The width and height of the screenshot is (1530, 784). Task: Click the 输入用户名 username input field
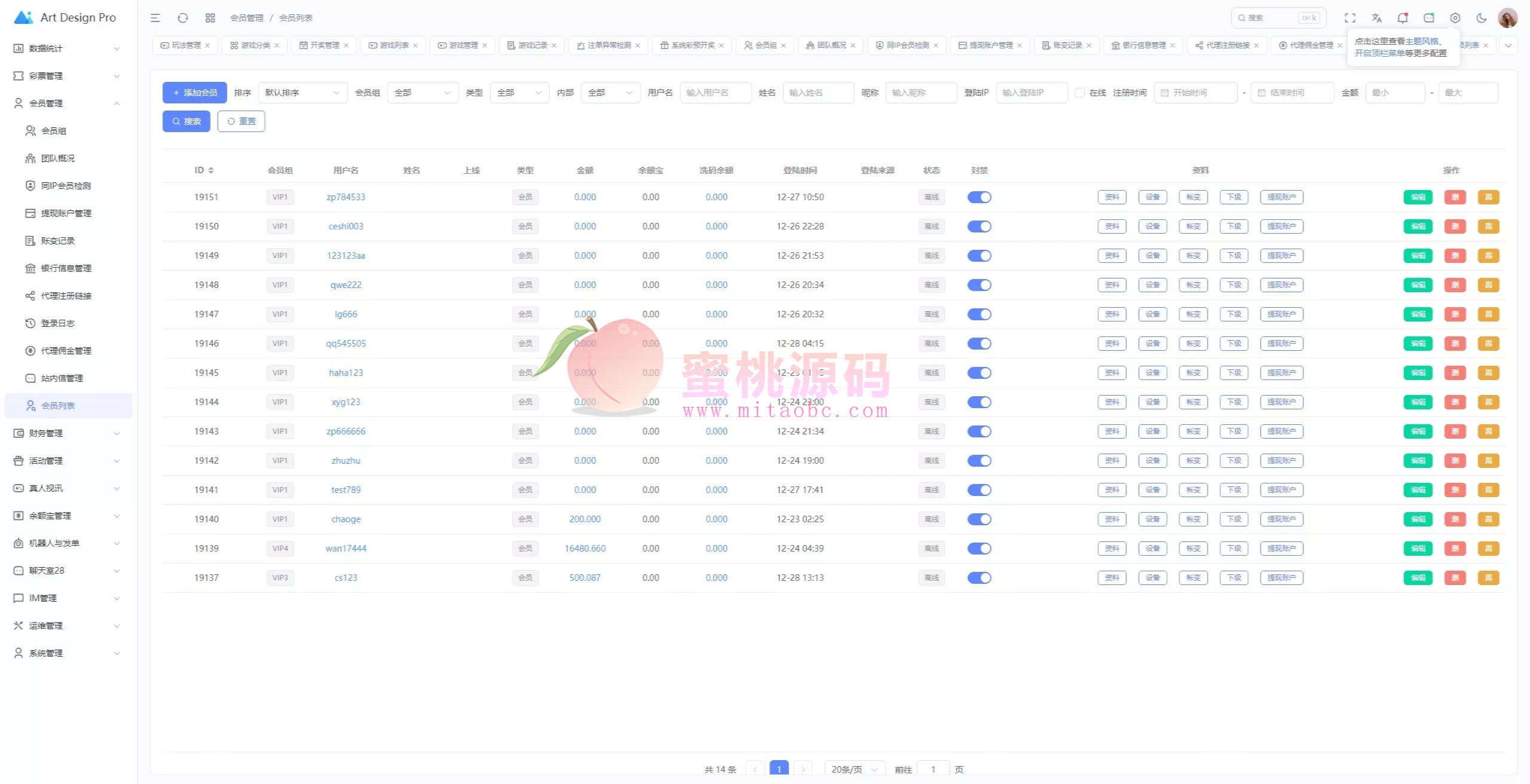(x=715, y=93)
